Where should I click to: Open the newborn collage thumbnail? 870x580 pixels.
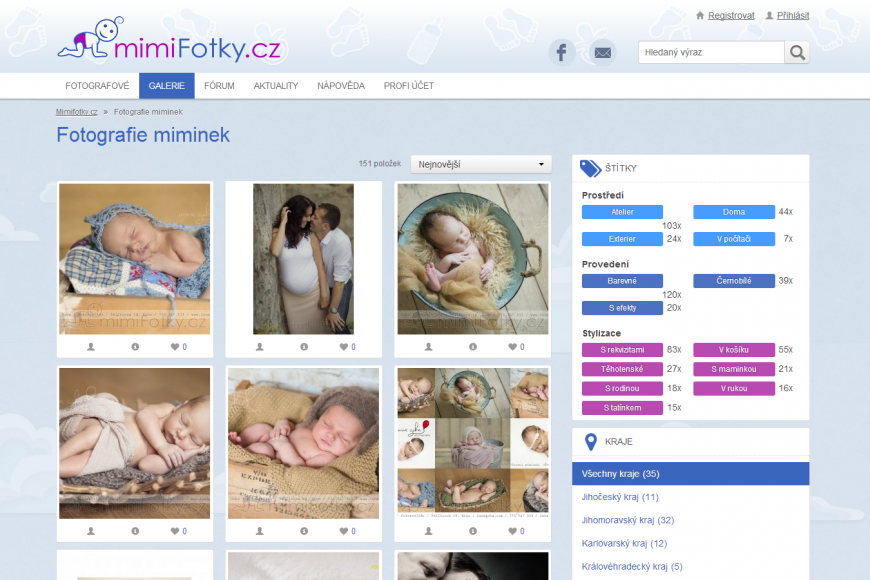pos(473,443)
